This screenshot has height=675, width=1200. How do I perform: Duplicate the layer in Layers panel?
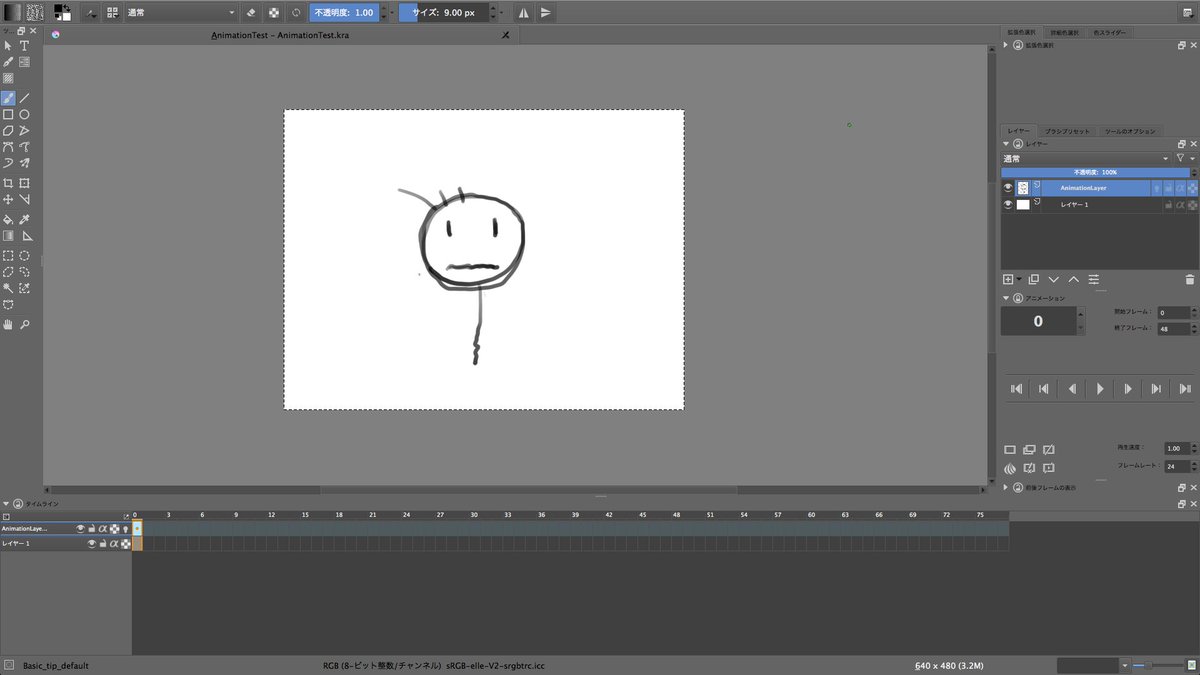(x=1033, y=279)
